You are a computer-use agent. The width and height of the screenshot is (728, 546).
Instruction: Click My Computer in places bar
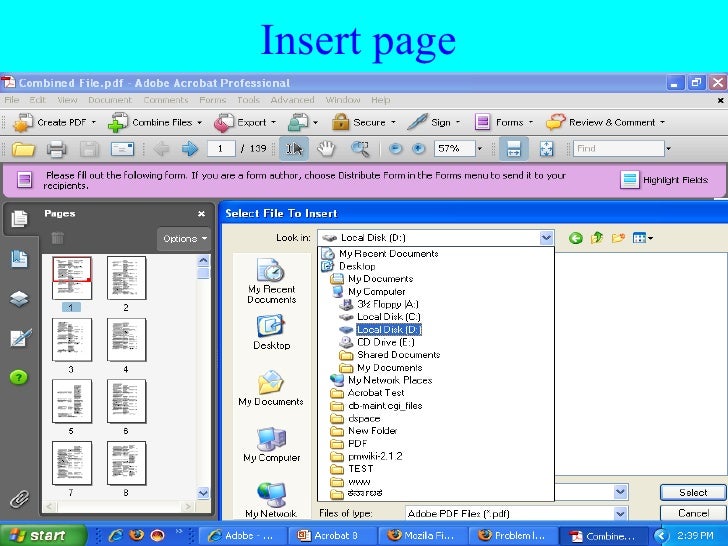tap(272, 444)
